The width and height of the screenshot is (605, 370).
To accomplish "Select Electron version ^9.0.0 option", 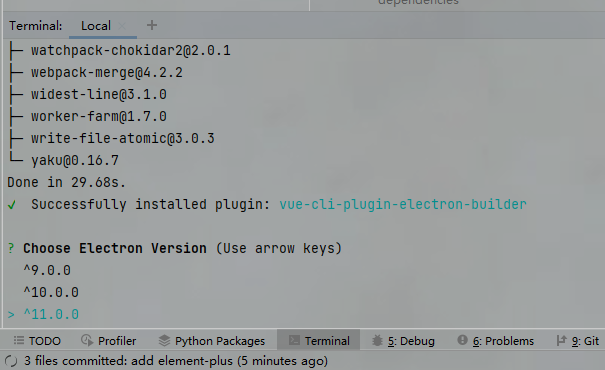I will (x=47, y=270).
